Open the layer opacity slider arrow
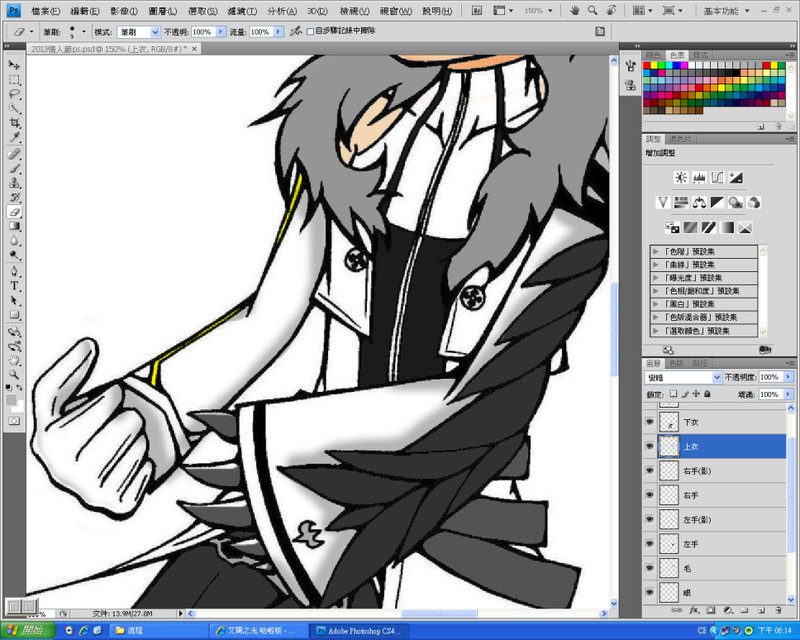Image resolution: width=800 pixels, height=640 pixels. [x=789, y=377]
